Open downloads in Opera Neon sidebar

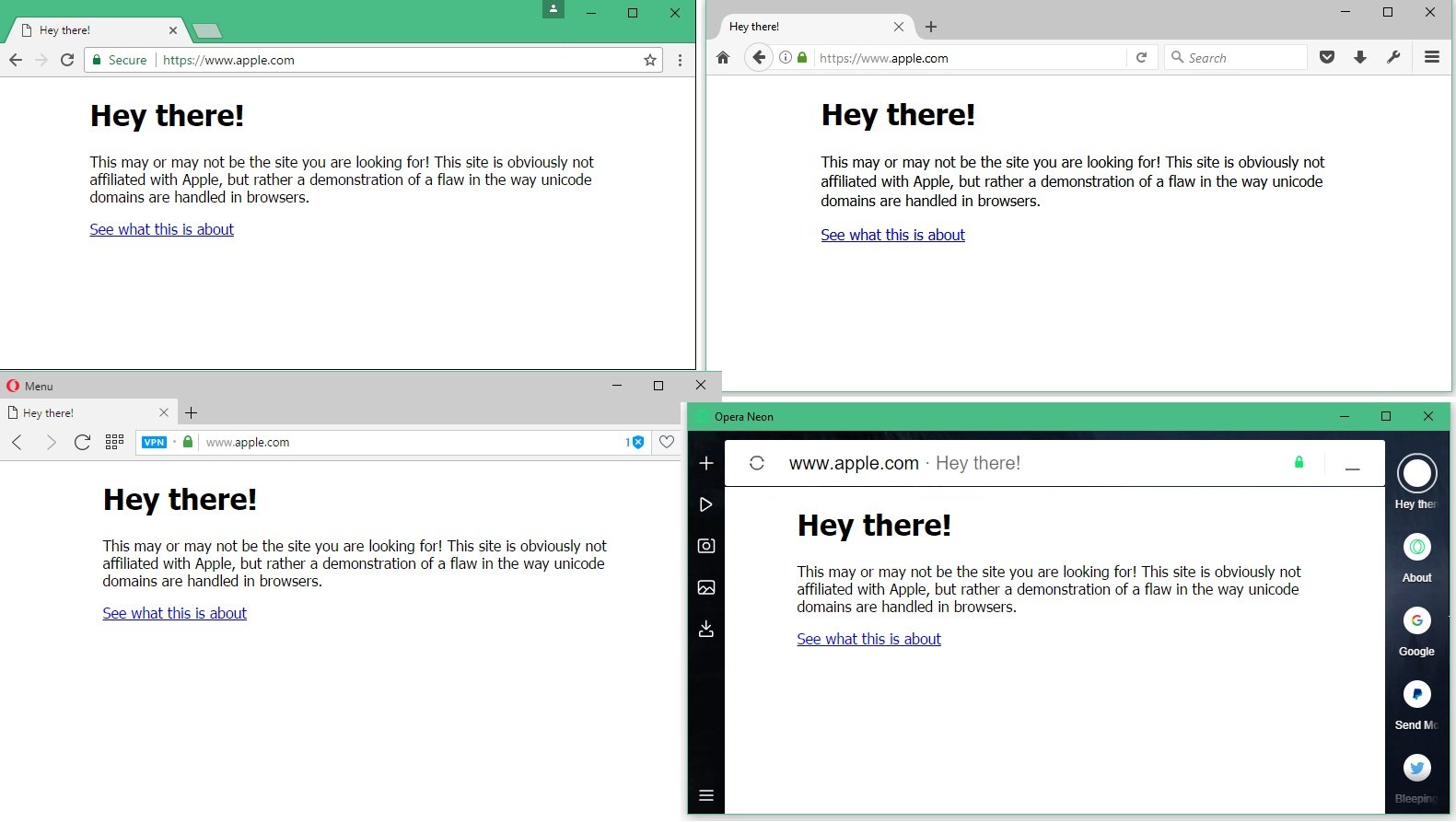point(706,629)
